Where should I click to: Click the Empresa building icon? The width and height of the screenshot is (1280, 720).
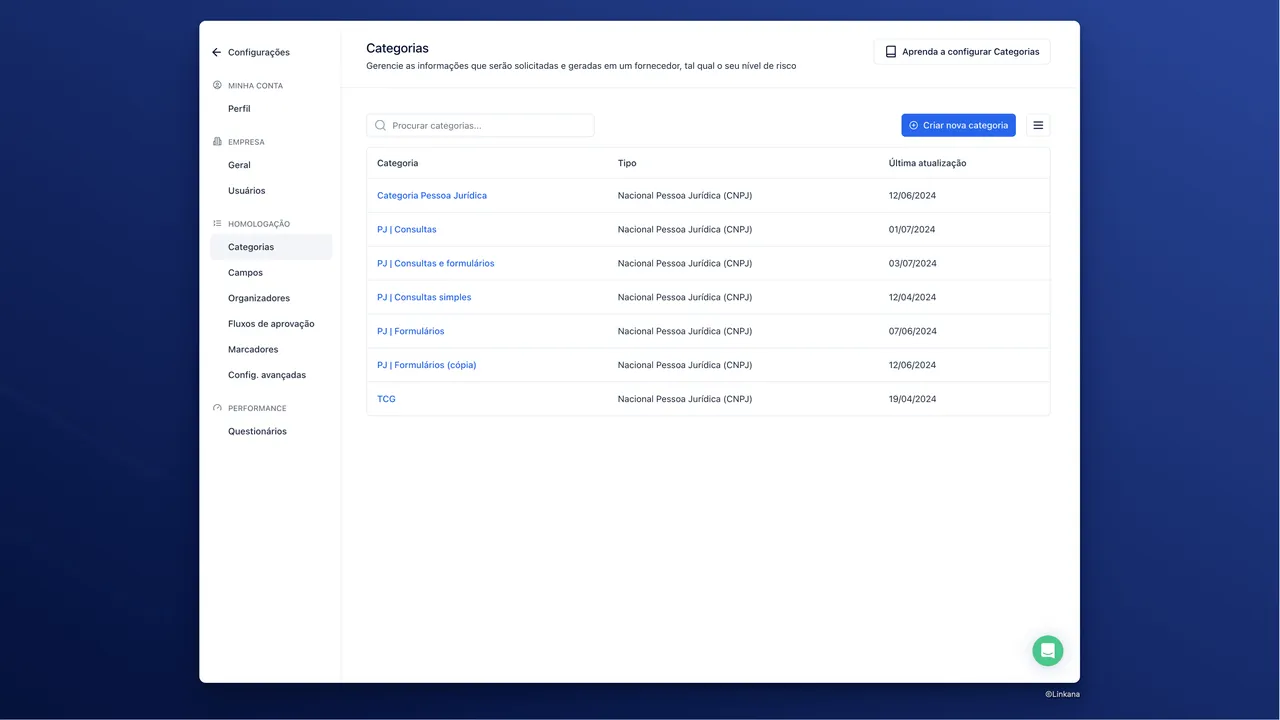[x=217, y=142]
